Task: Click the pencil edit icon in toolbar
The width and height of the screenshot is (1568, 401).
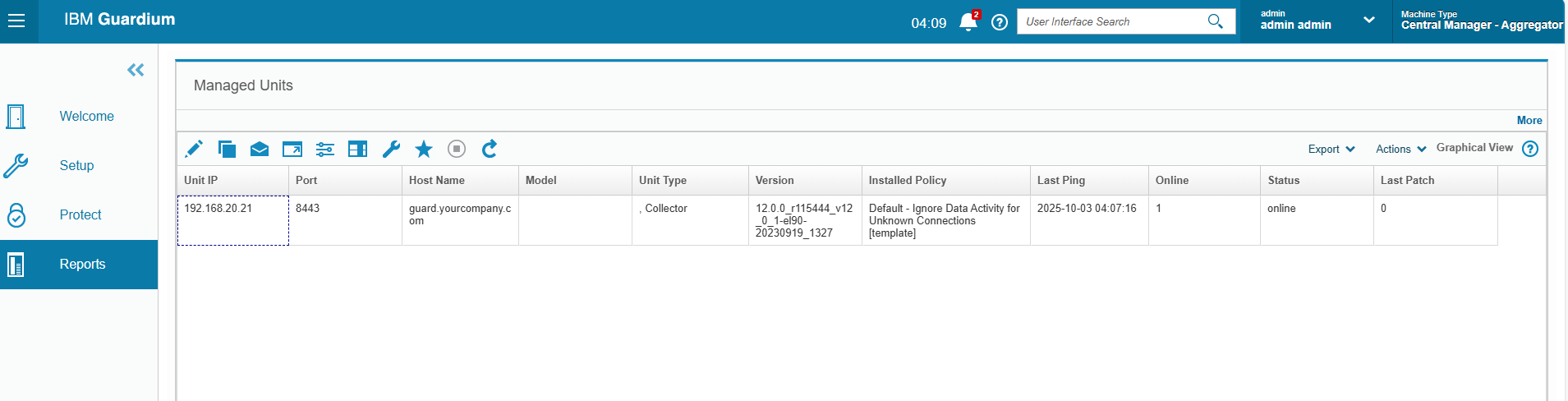Action: (194, 149)
